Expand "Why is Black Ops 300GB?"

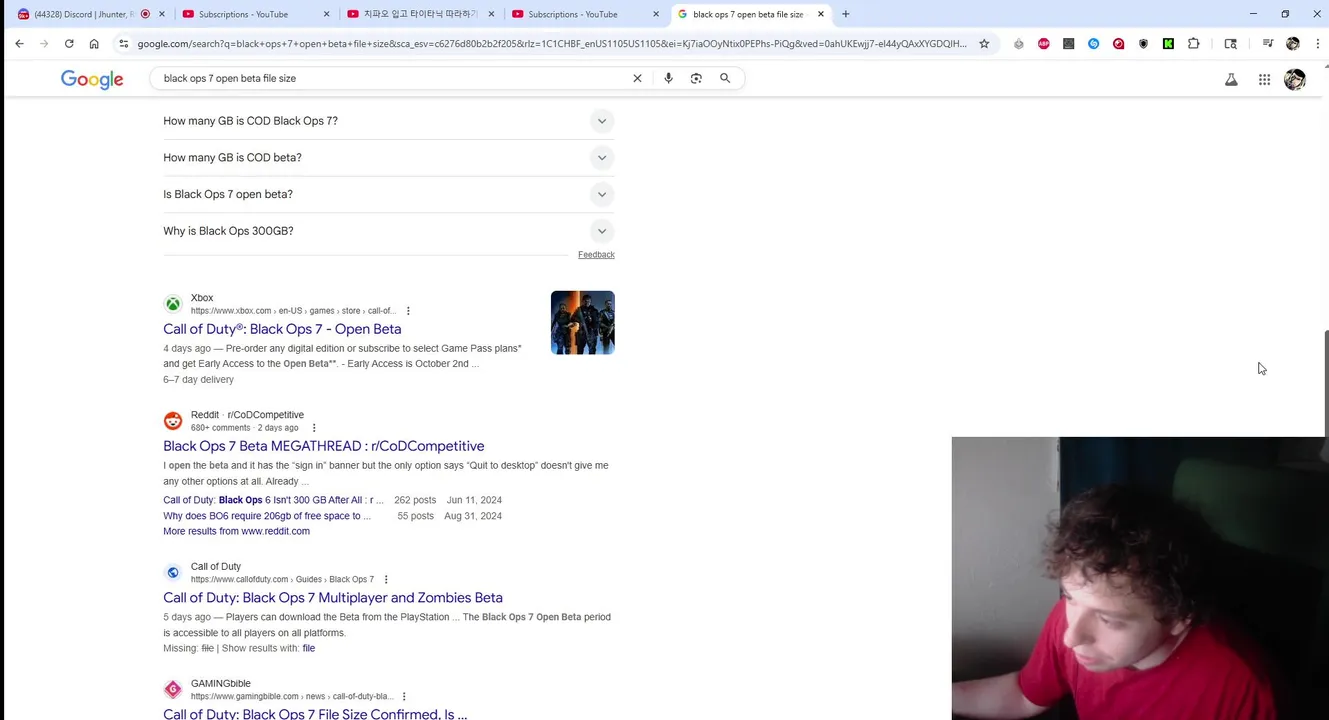click(x=388, y=231)
